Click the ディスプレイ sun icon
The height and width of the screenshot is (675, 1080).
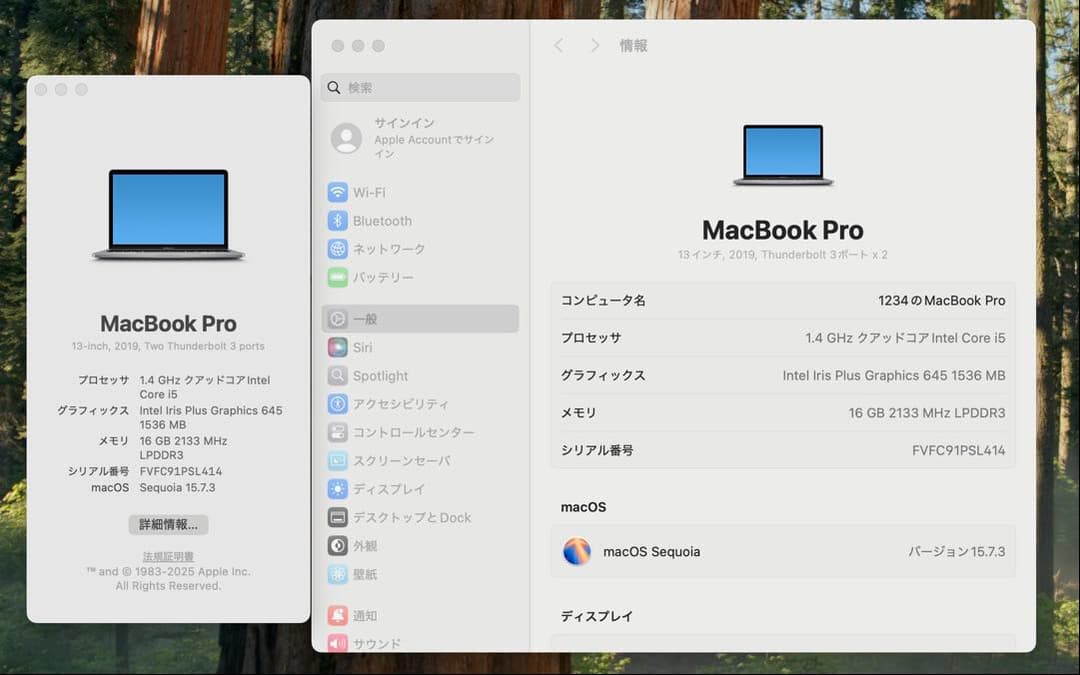tap(338, 489)
